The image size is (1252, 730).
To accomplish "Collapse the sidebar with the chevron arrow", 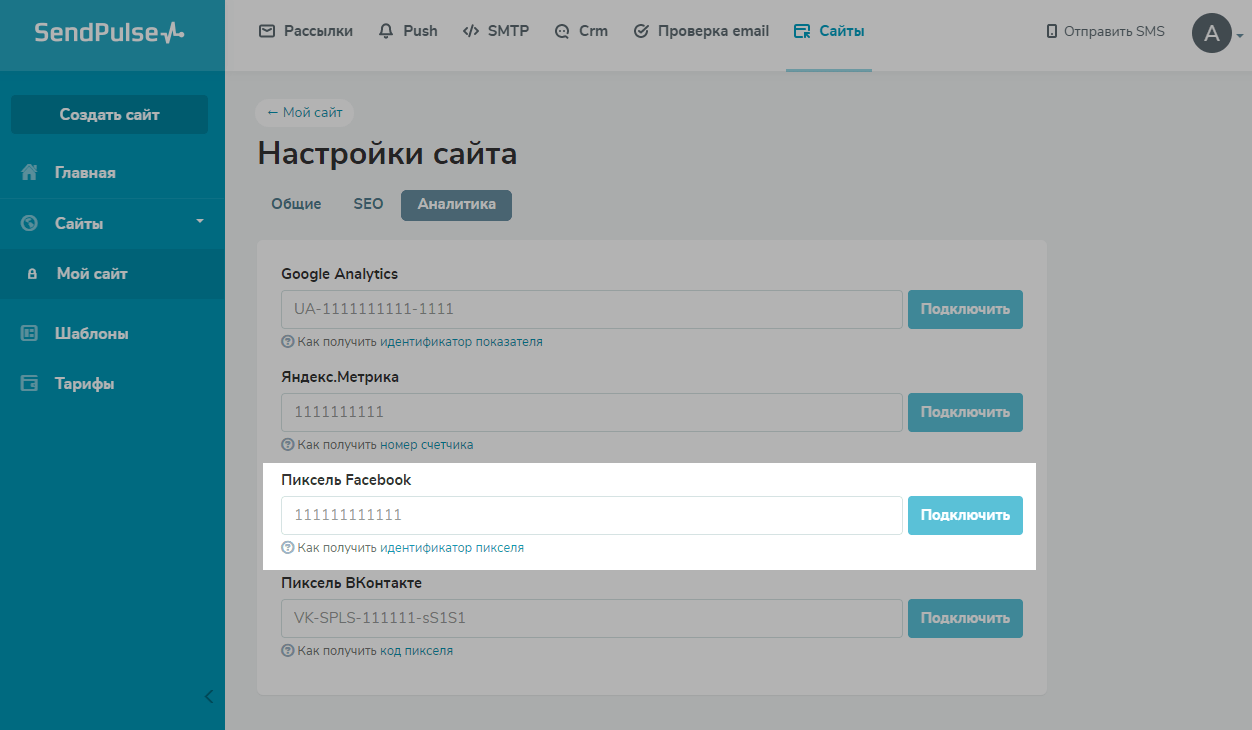I will click(x=208, y=697).
